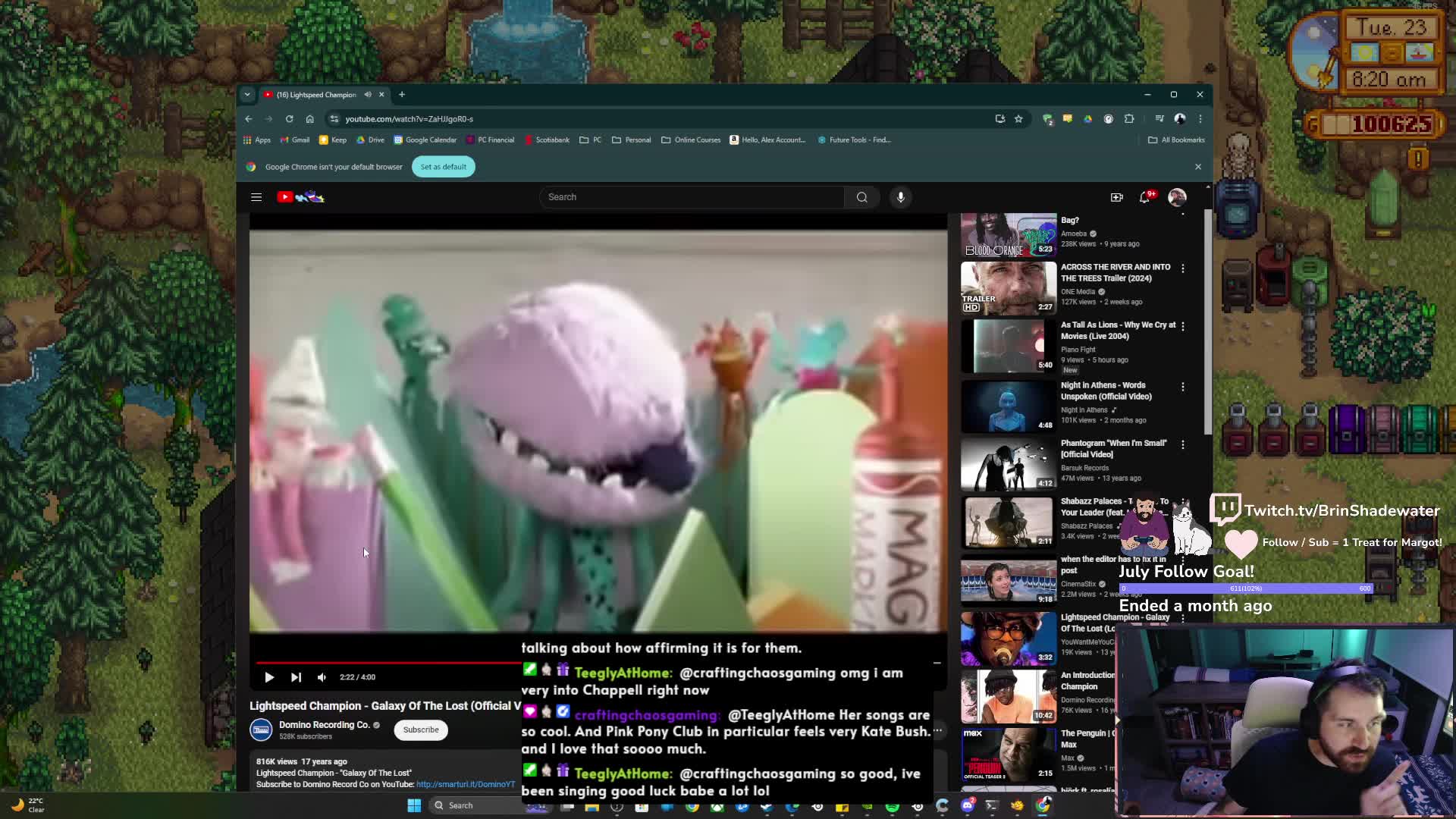This screenshot has width=1456, height=819.
Task: Open Blood Orange video thumbnail
Action: pos(1009,235)
